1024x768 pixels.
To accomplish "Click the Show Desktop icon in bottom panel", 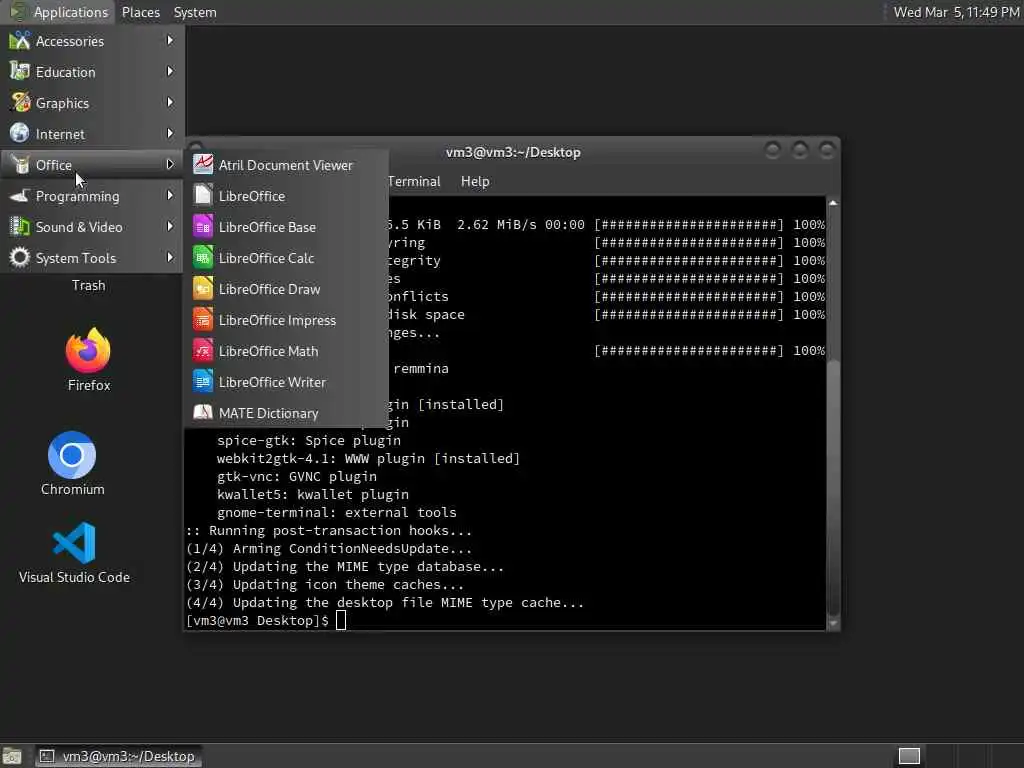I will pos(12,756).
